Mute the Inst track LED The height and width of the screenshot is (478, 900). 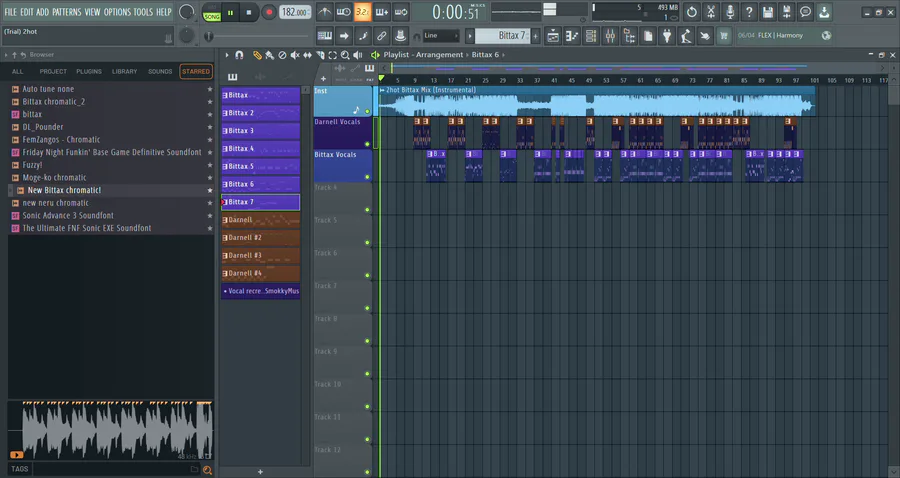point(367,111)
